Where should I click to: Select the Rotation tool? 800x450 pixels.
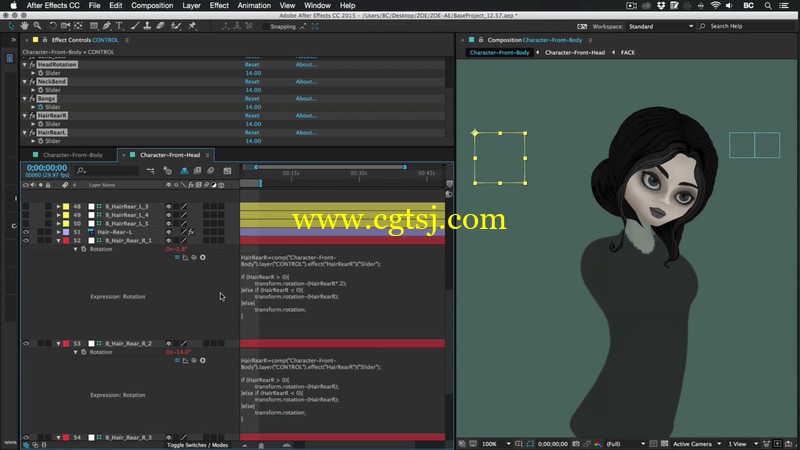53,26
